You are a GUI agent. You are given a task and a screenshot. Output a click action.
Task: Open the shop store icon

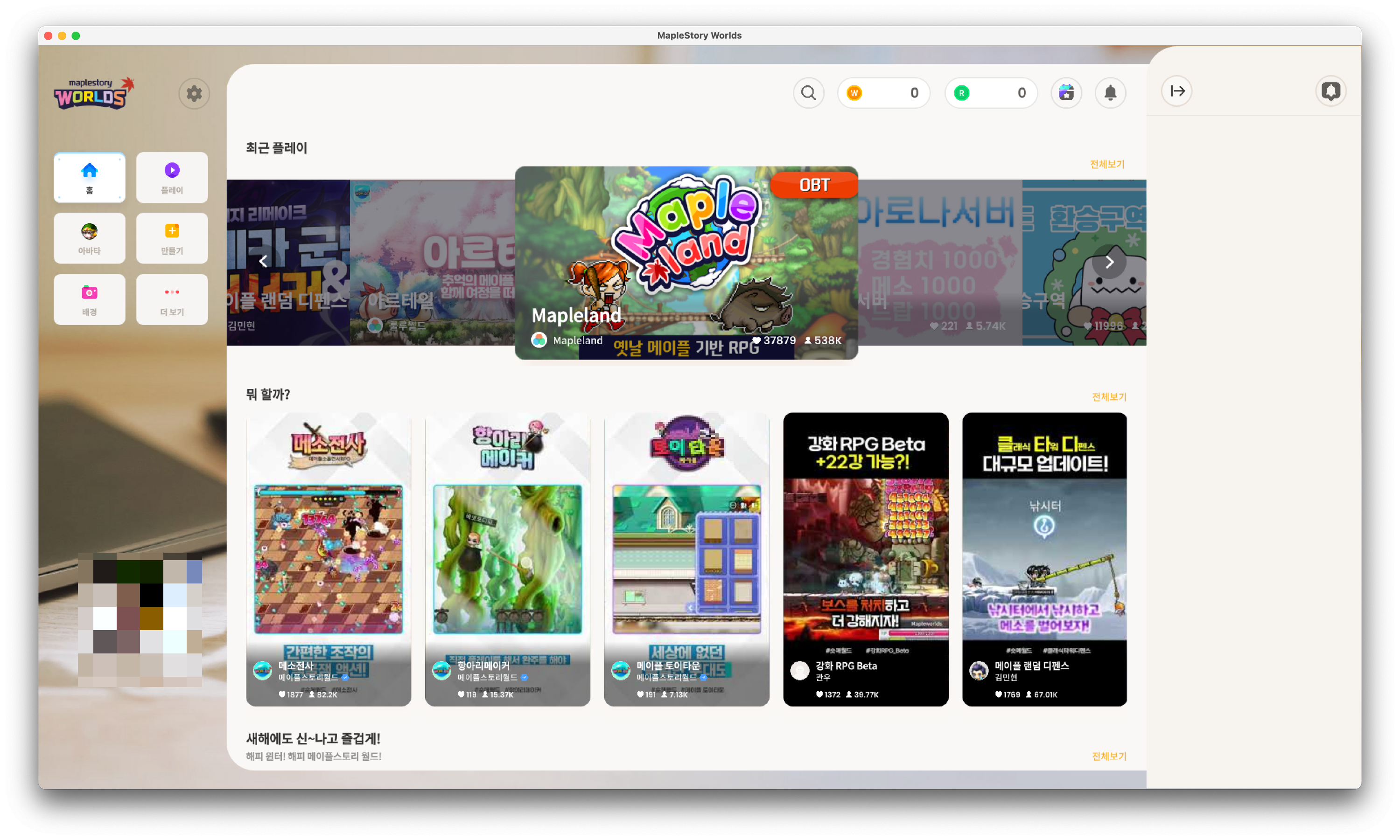1066,93
